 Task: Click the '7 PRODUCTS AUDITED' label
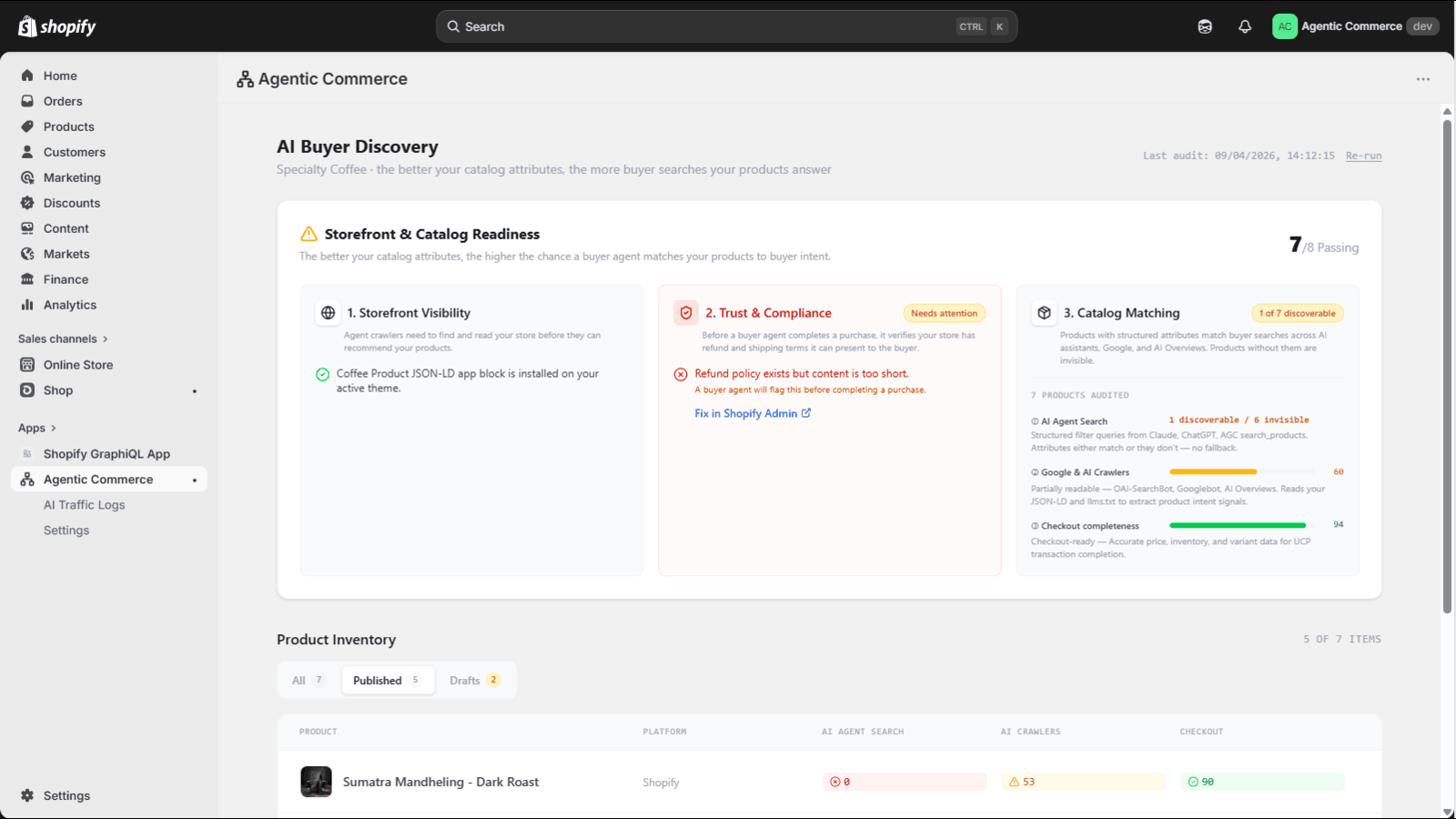tap(1080, 395)
